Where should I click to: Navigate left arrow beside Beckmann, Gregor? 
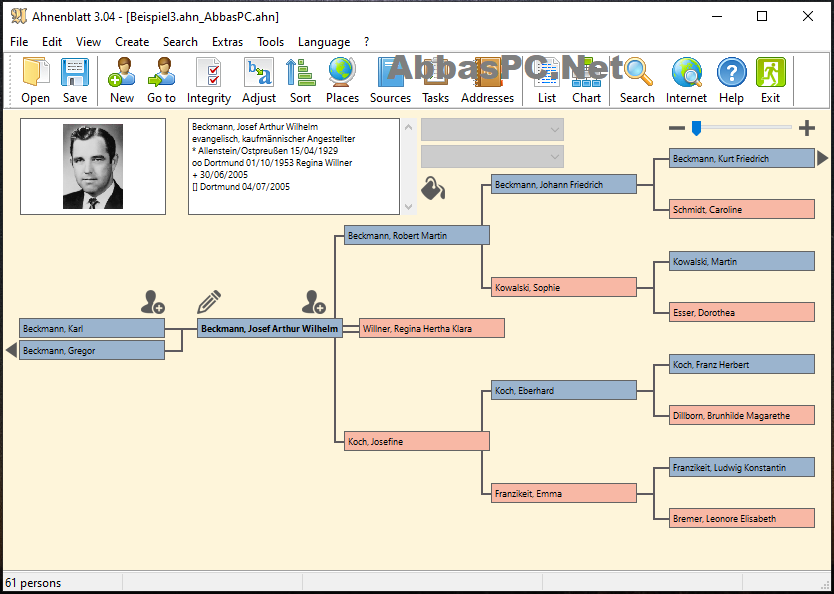pos(11,350)
